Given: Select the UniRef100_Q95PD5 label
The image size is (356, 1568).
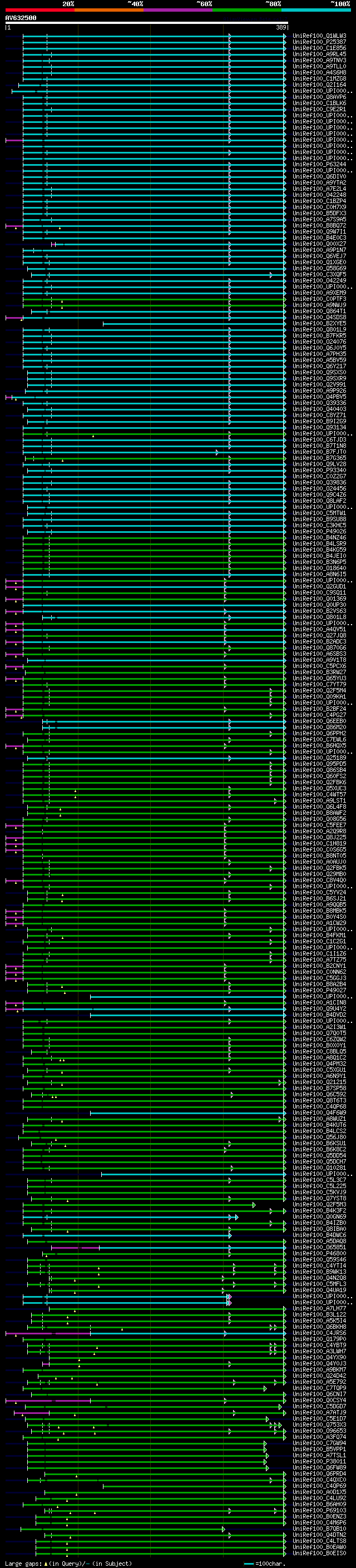Looking at the screenshot, I should (x=319, y=764).
